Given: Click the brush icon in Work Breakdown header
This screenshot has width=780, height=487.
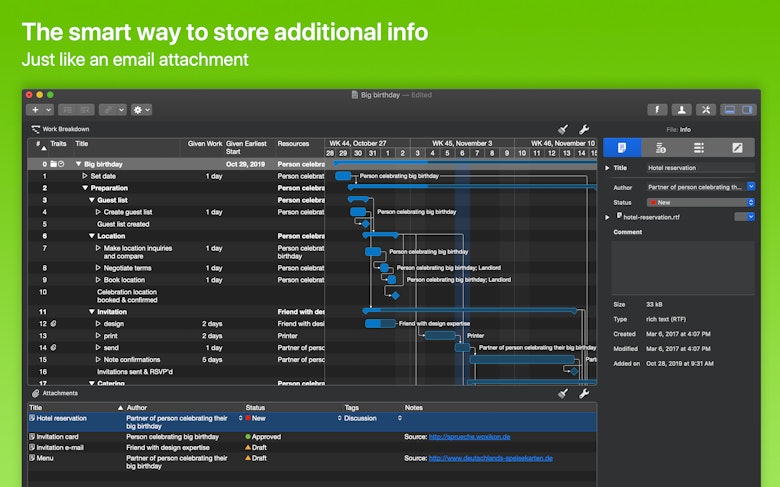Looking at the screenshot, I should coord(563,129).
